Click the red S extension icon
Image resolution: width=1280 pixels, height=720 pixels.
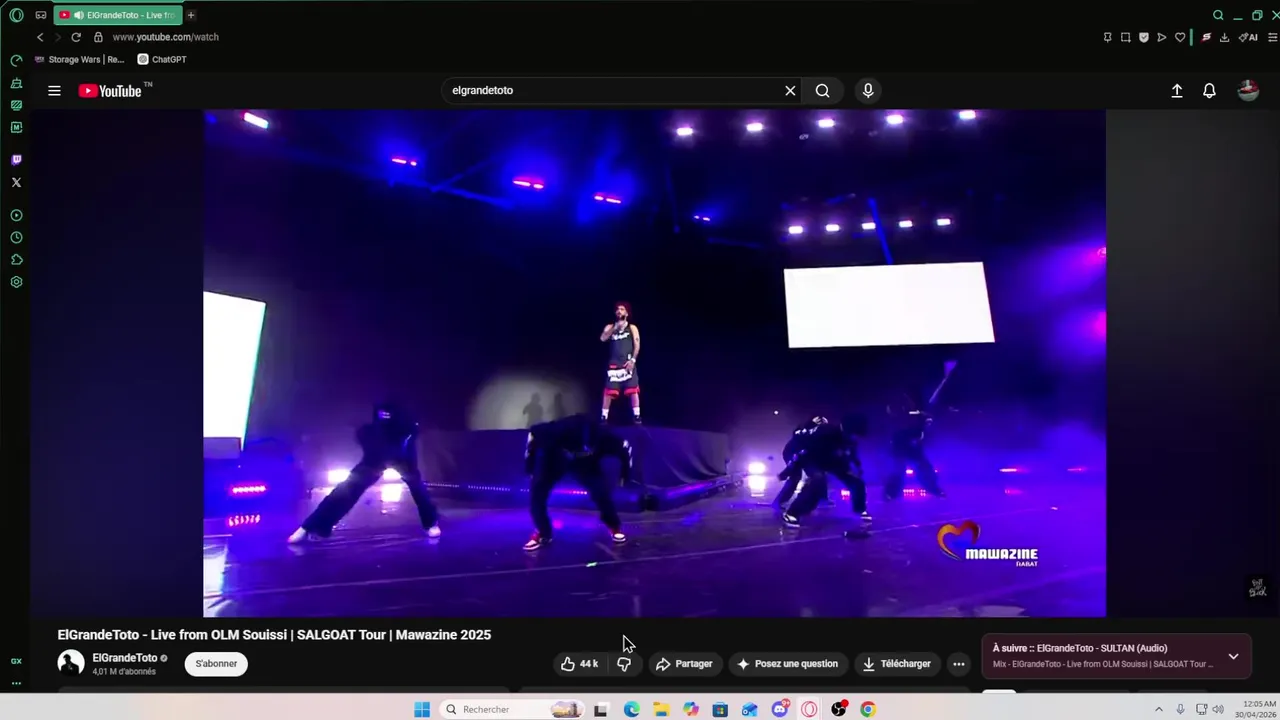(1206, 37)
